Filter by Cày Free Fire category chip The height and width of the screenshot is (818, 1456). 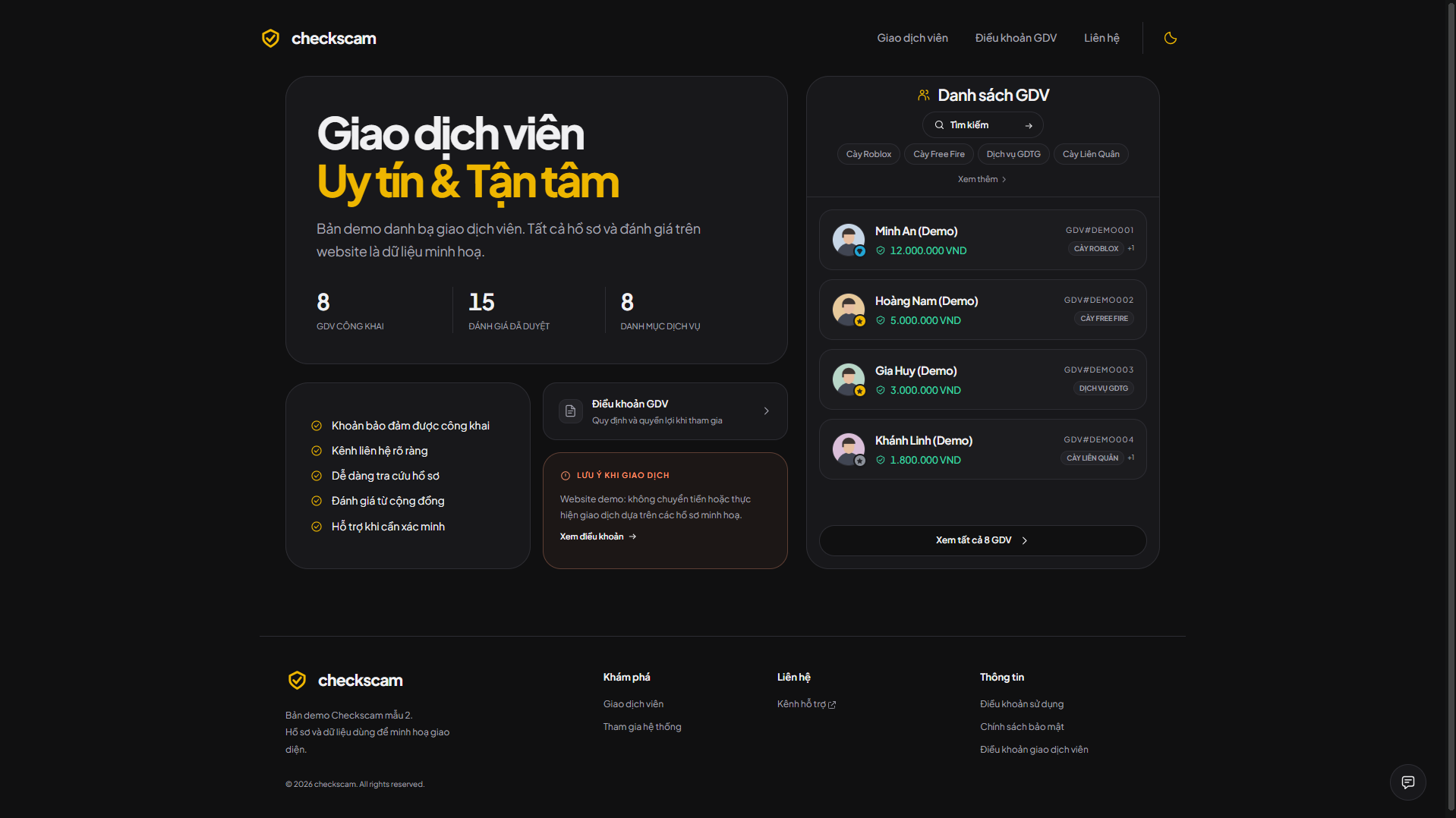click(939, 154)
